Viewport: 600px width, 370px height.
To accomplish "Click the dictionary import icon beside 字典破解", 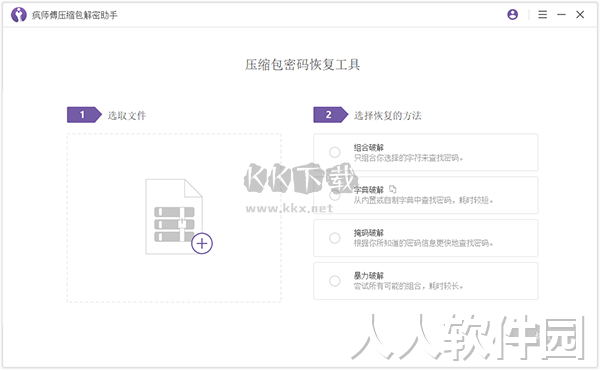I will point(393,189).
